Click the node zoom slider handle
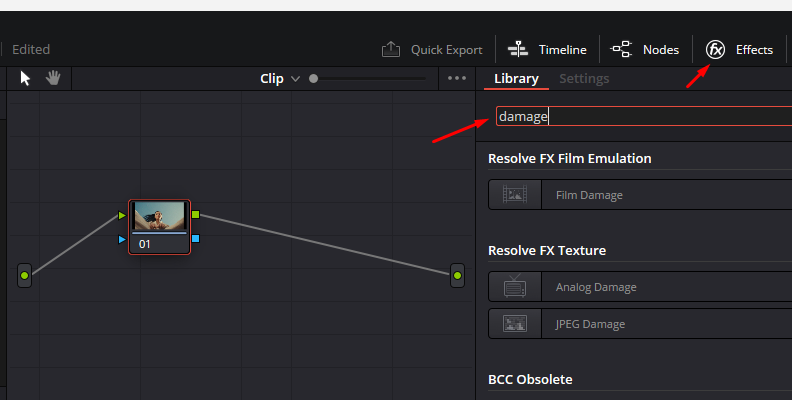The width and height of the screenshot is (792, 400). [314, 78]
